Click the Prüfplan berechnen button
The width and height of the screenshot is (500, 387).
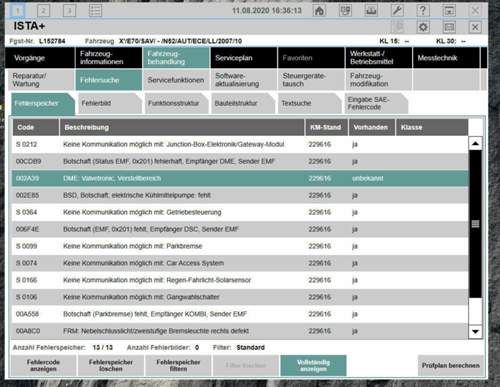pos(451,365)
